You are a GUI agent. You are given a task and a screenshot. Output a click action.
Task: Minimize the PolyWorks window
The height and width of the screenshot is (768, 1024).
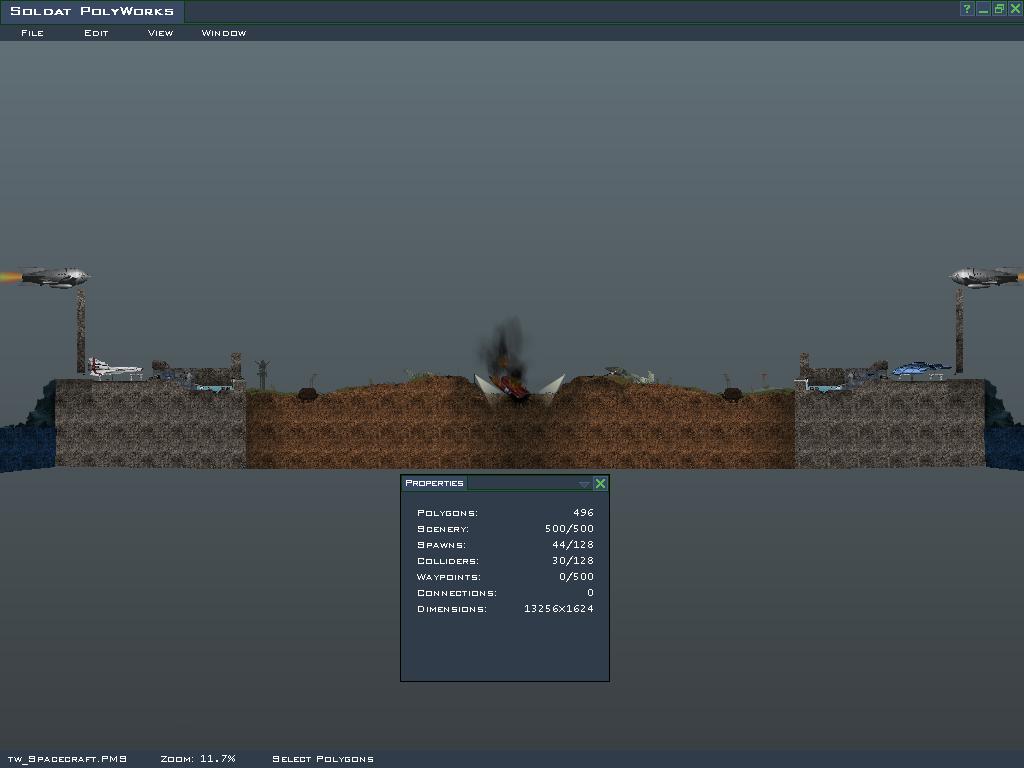pos(983,9)
